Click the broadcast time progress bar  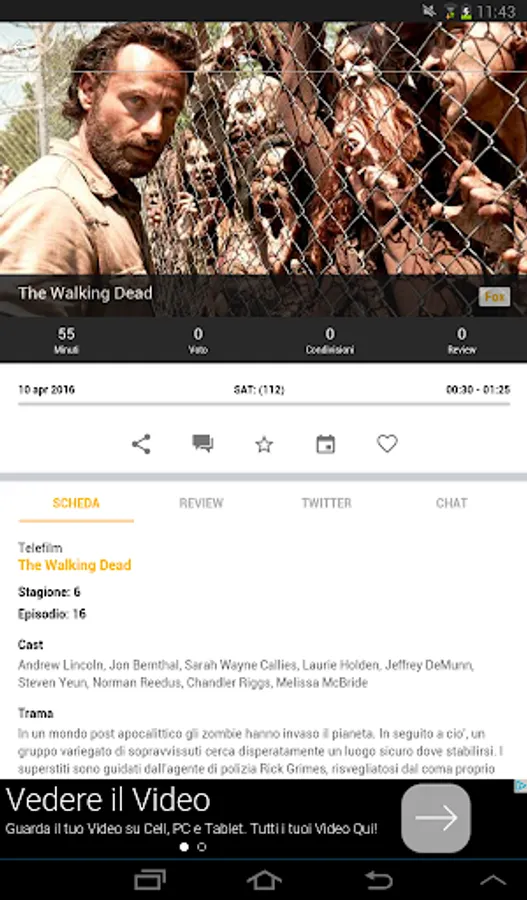pyautogui.click(x=264, y=404)
